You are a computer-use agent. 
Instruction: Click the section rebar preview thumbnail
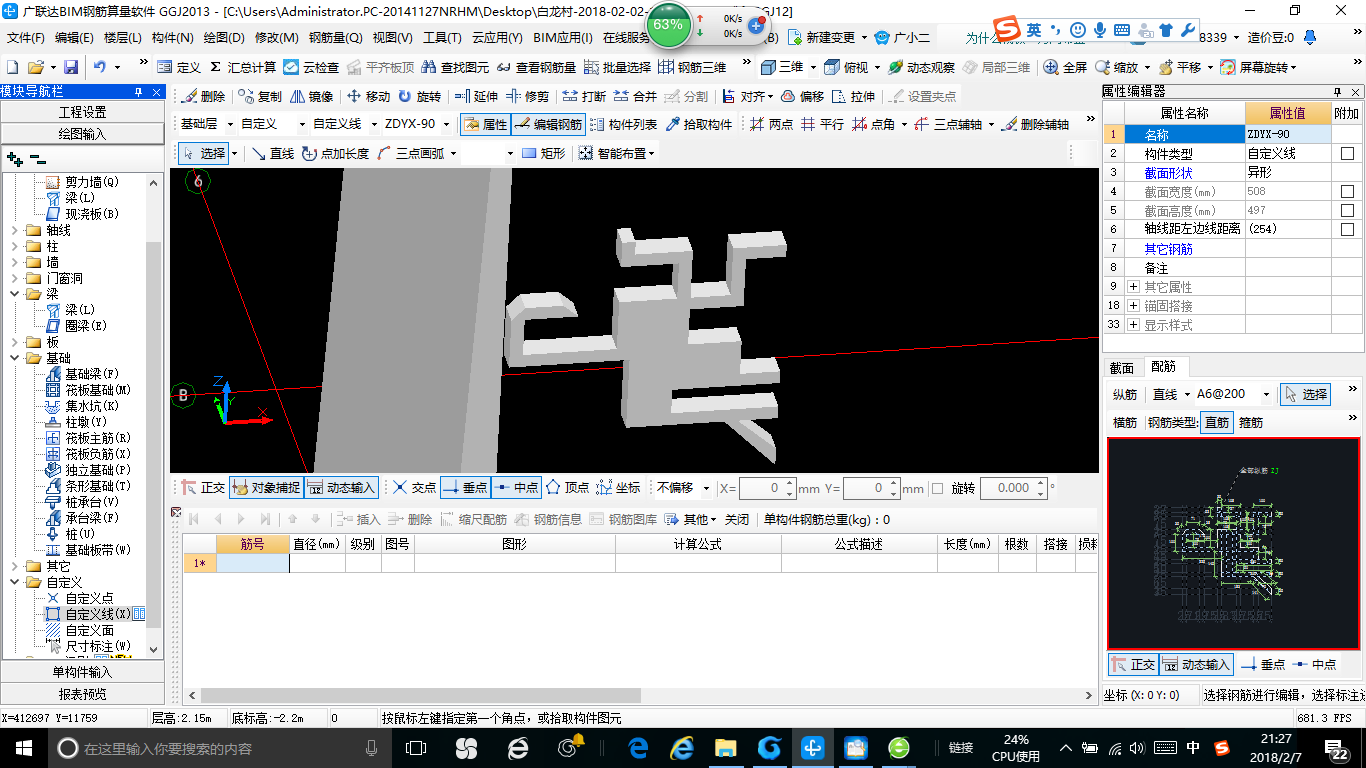[x=1233, y=543]
